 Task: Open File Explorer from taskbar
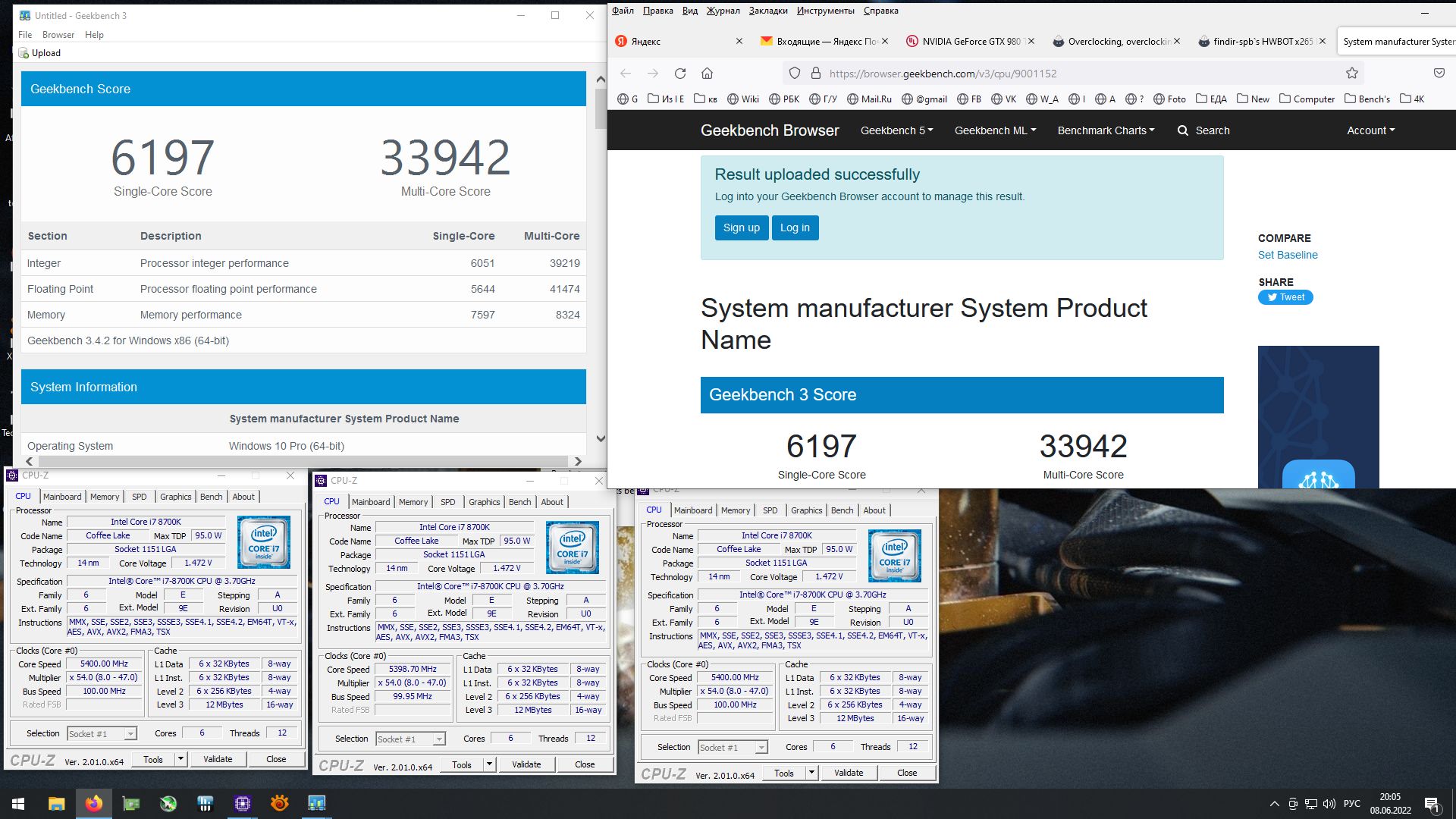[x=56, y=803]
